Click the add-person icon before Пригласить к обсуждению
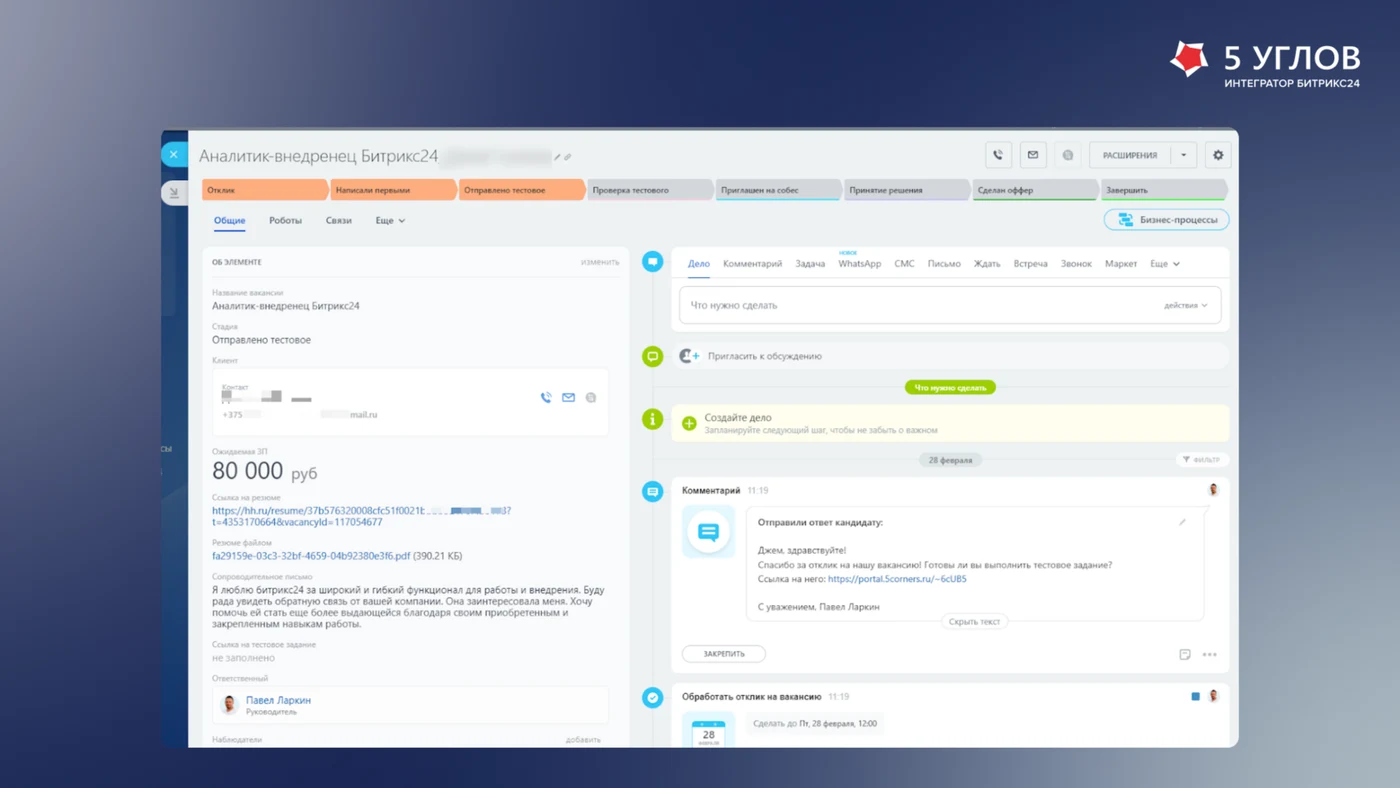This screenshot has width=1400, height=788. [689, 356]
